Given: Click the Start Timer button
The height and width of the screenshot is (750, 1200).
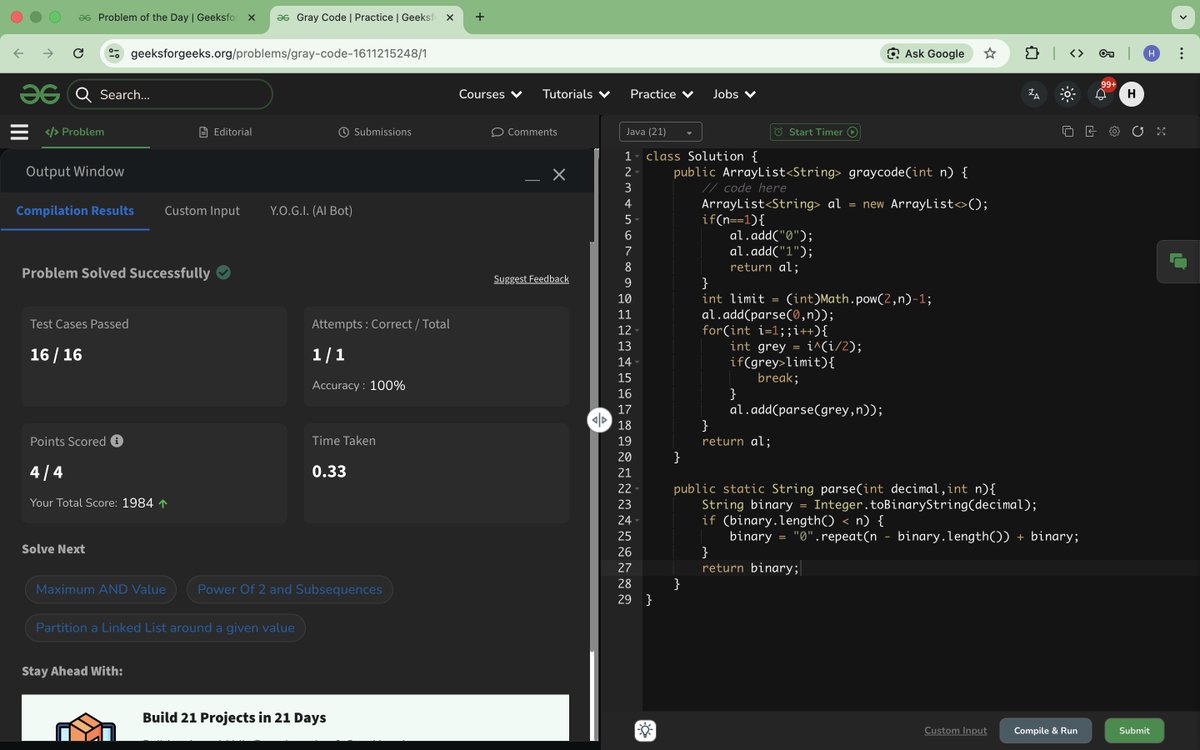Looking at the screenshot, I should tap(815, 132).
